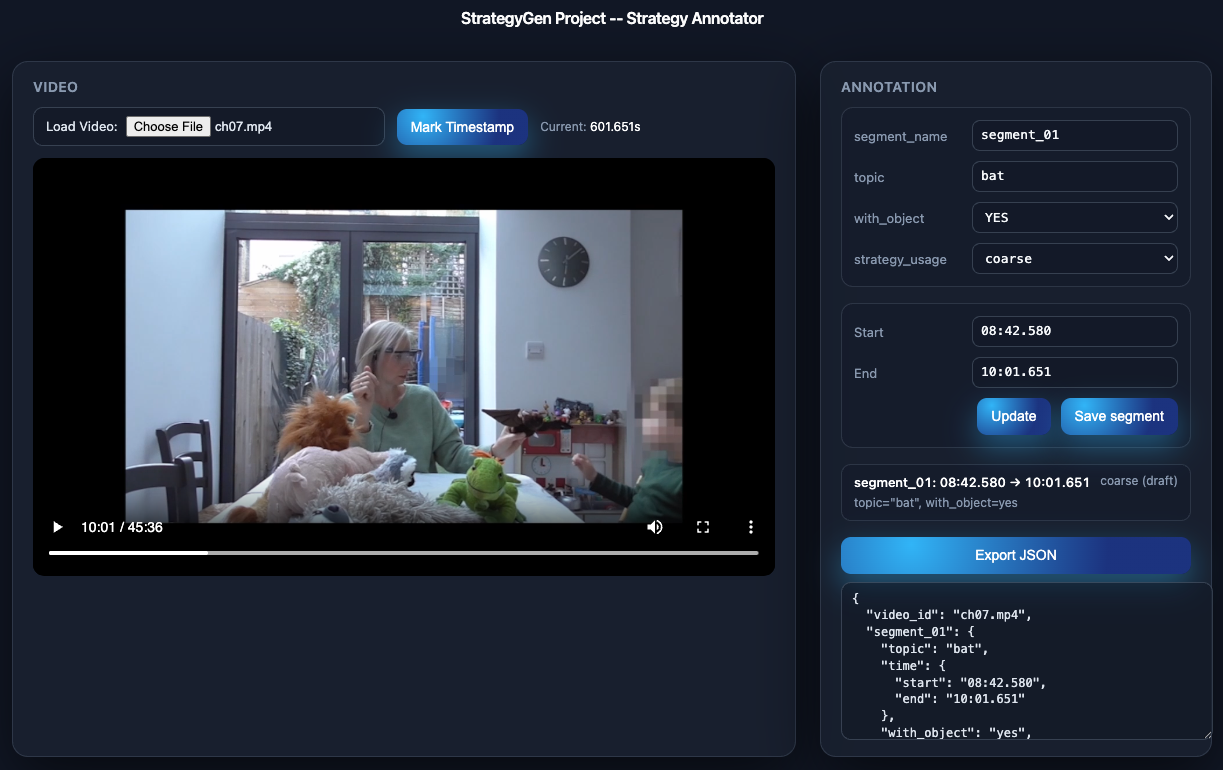Expand the strategy_usage dropdown
This screenshot has width=1223, height=770.
[x=1074, y=259]
